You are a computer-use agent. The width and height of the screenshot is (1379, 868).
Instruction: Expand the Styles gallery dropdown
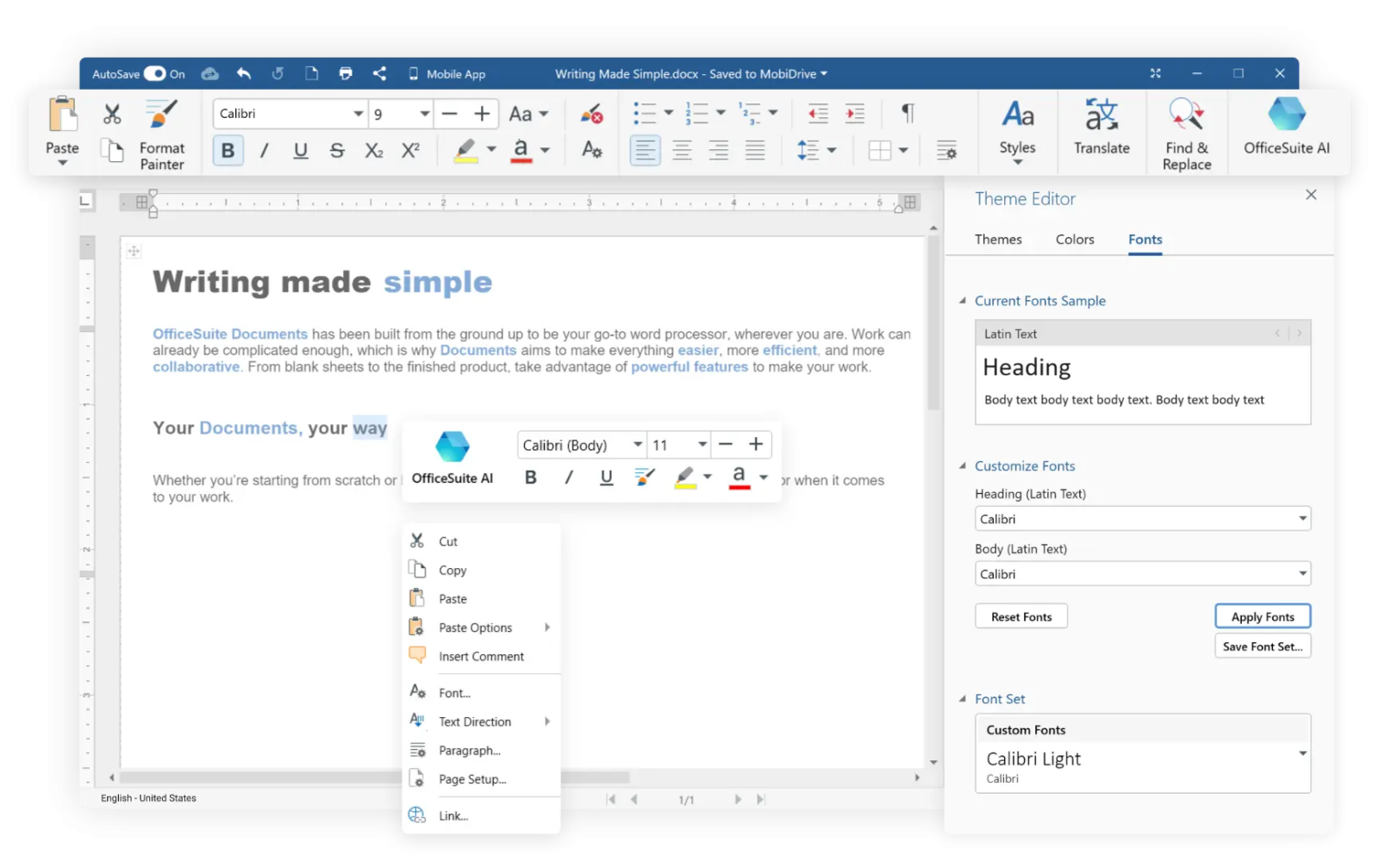[1017, 162]
